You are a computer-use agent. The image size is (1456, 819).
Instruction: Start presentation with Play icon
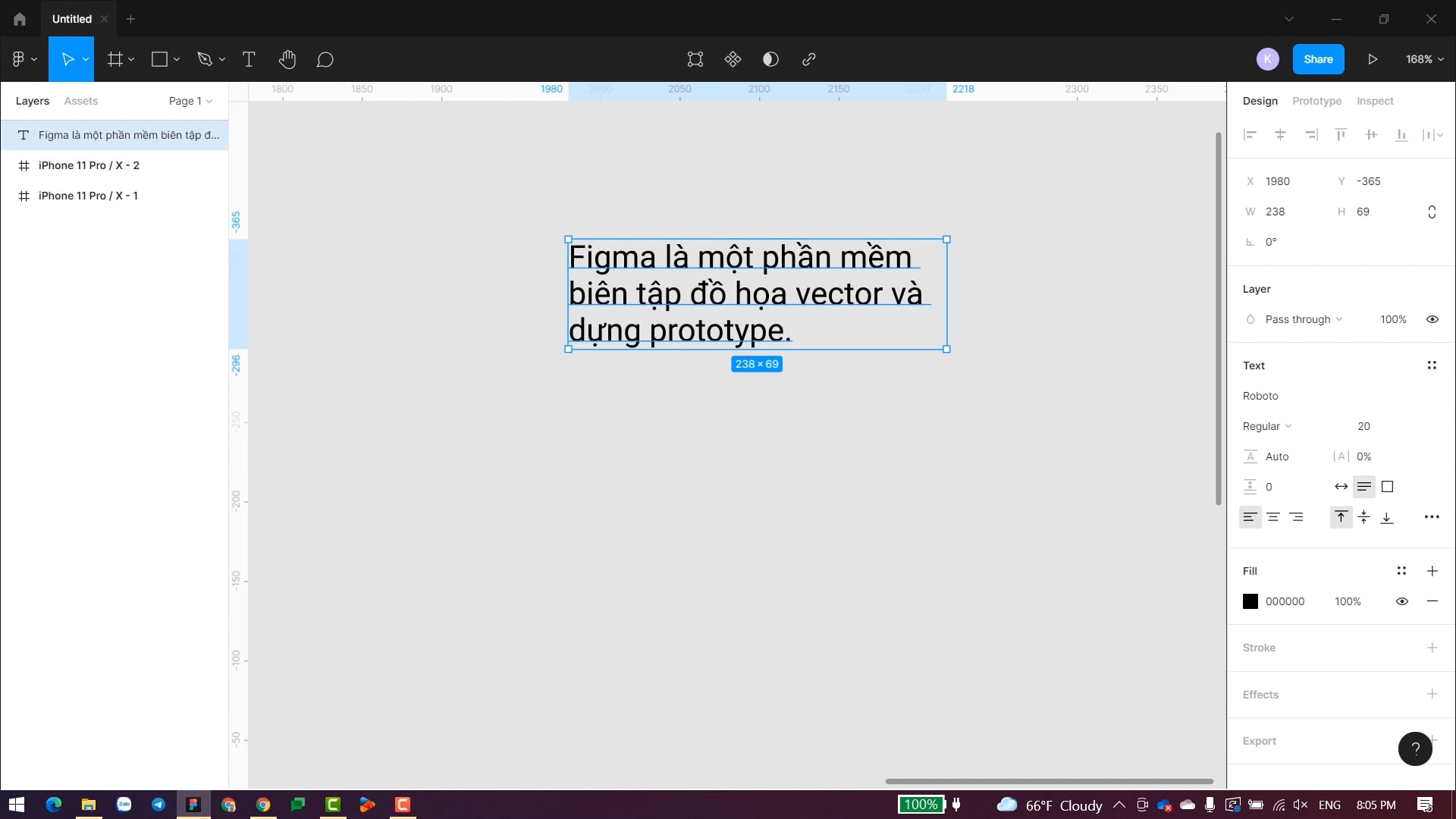[1373, 59]
